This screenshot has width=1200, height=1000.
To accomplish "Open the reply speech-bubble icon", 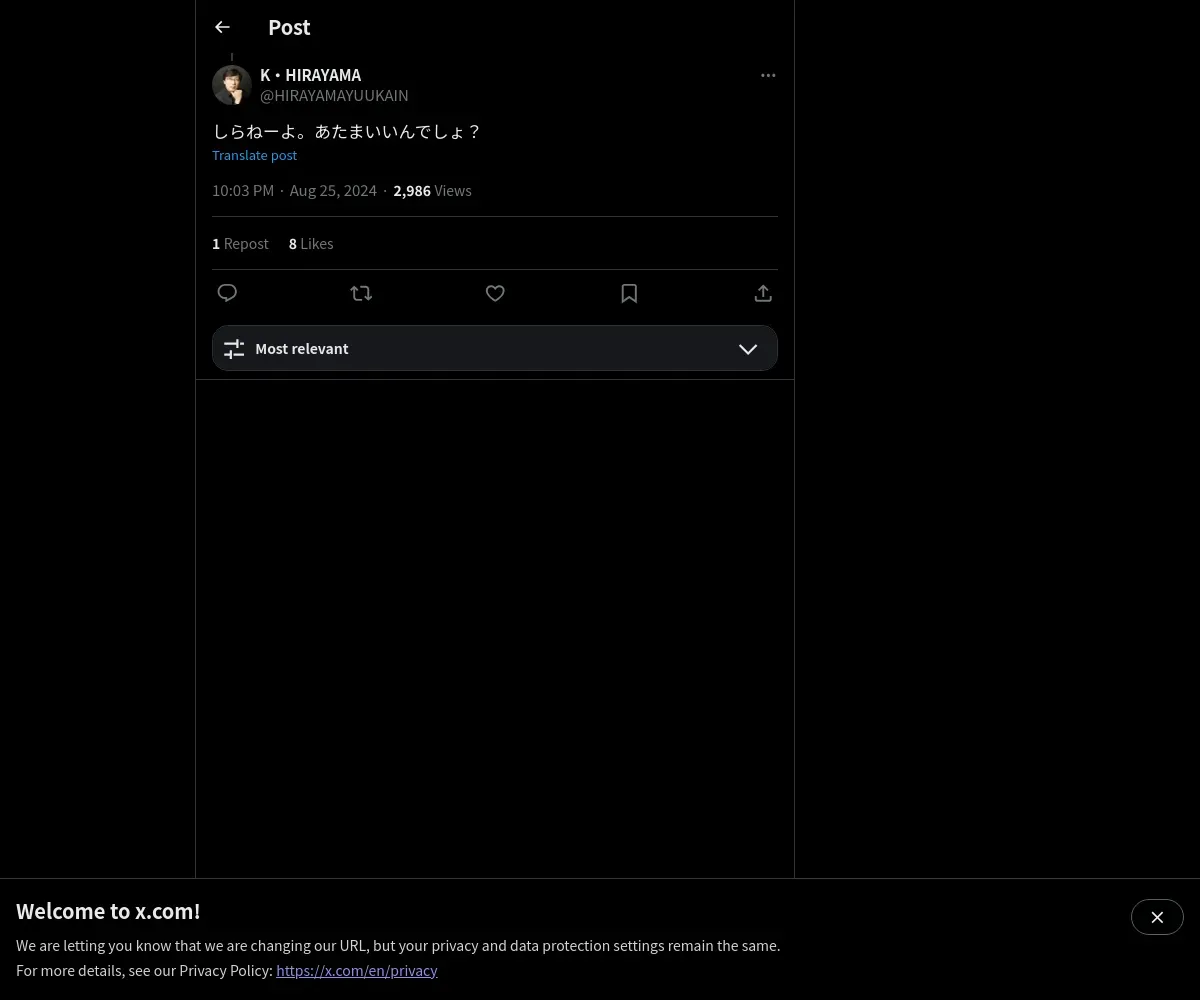I will (227, 293).
